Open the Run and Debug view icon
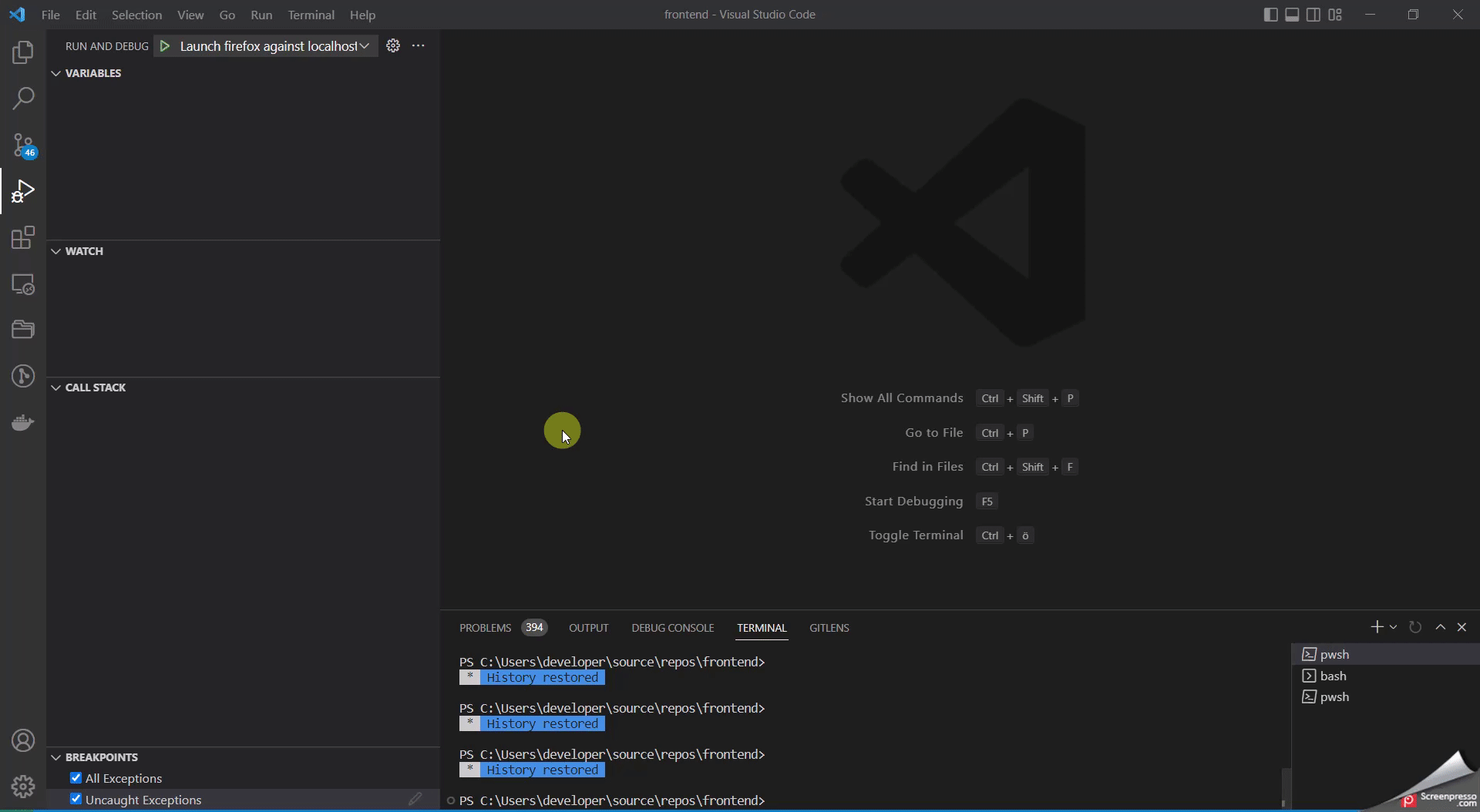 tap(23, 191)
